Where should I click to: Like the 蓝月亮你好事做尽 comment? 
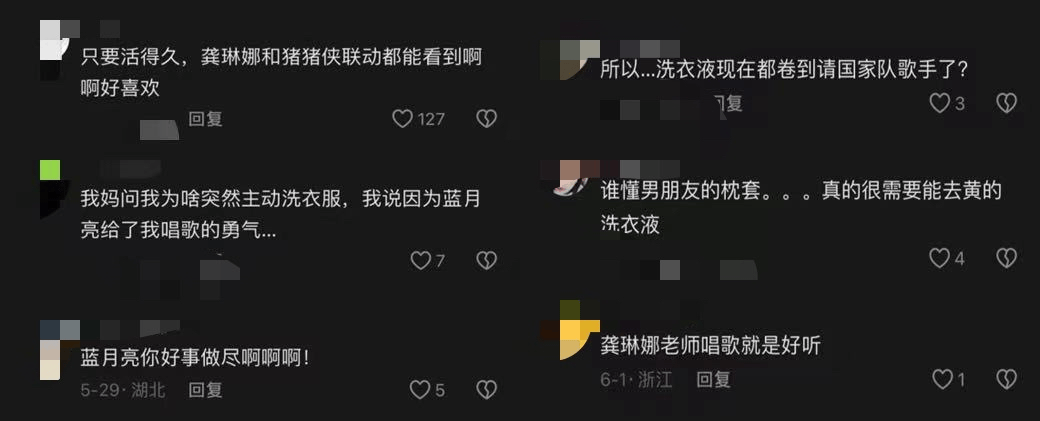pyautogui.click(x=419, y=390)
